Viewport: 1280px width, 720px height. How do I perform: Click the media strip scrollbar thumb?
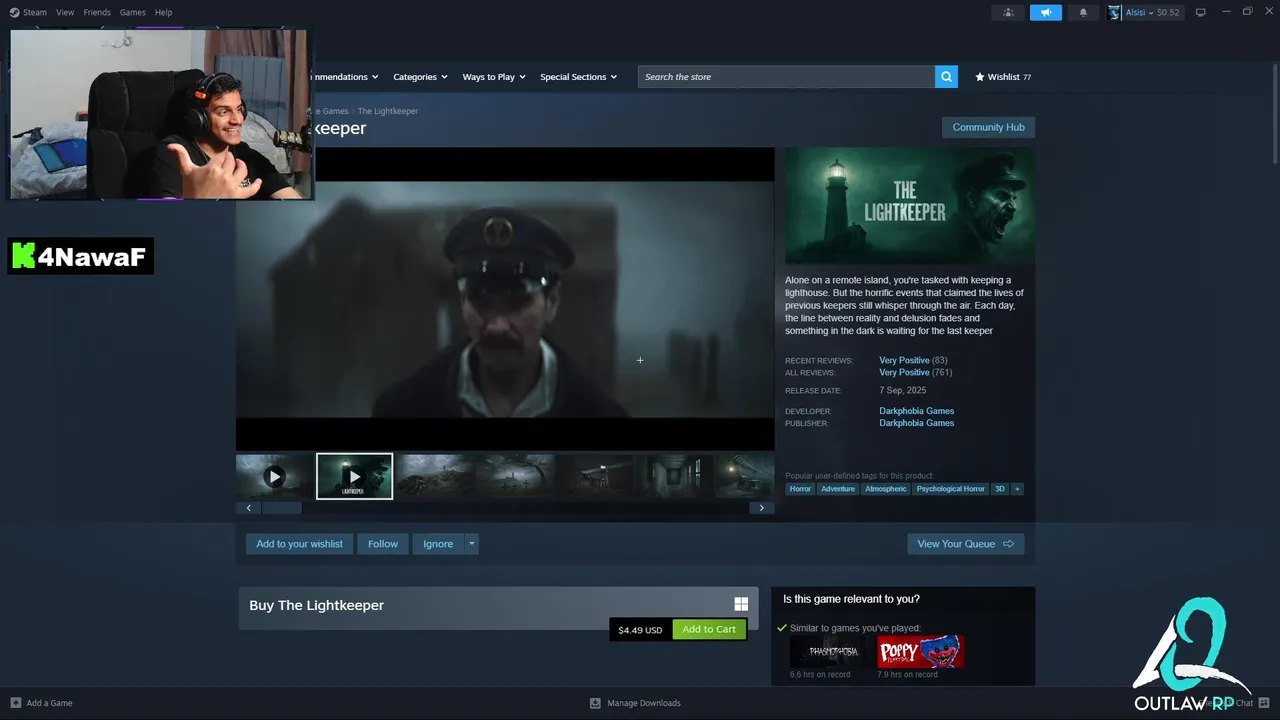[281, 508]
